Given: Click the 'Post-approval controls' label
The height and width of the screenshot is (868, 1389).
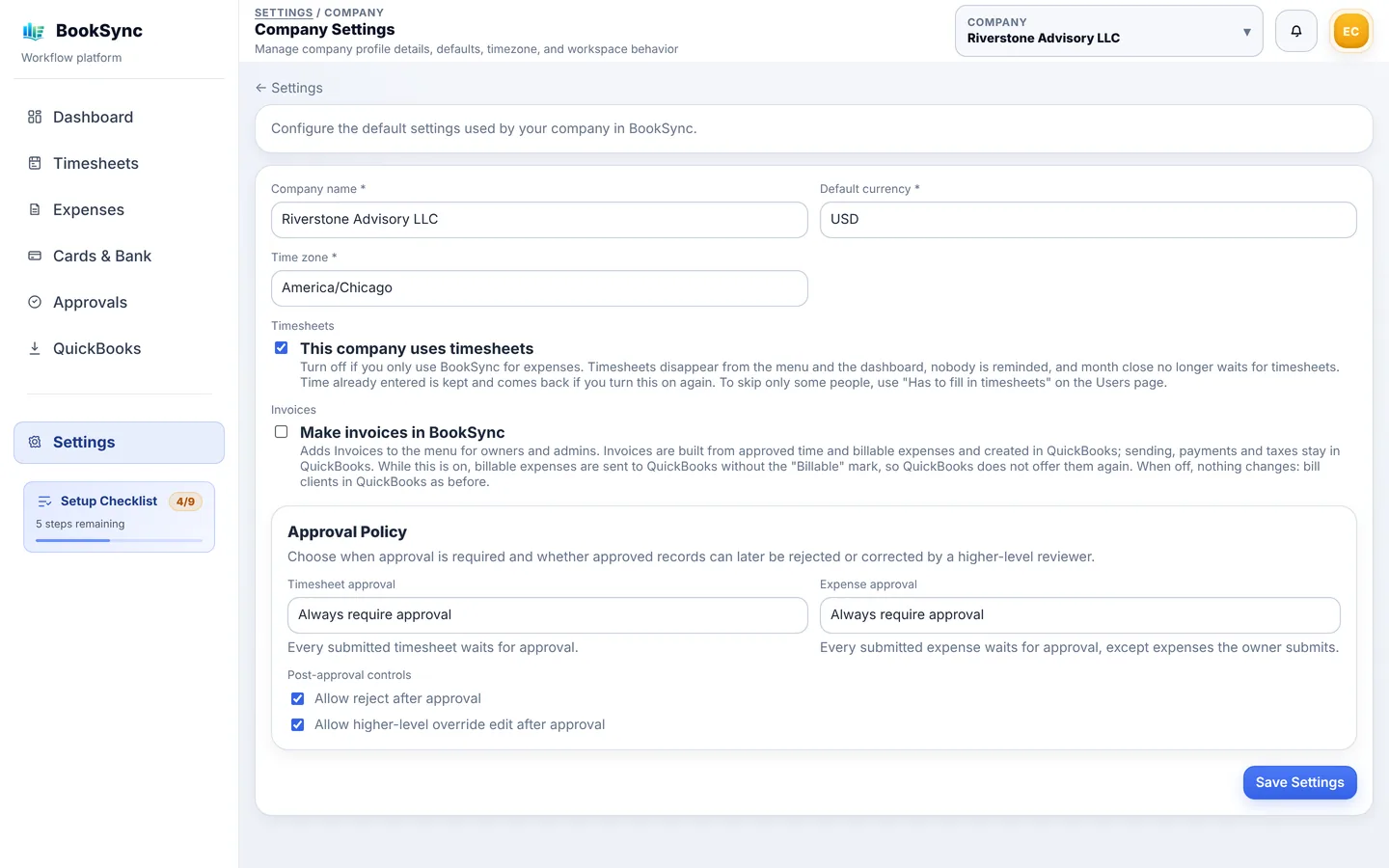Looking at the screenshot, I should 349,675.
